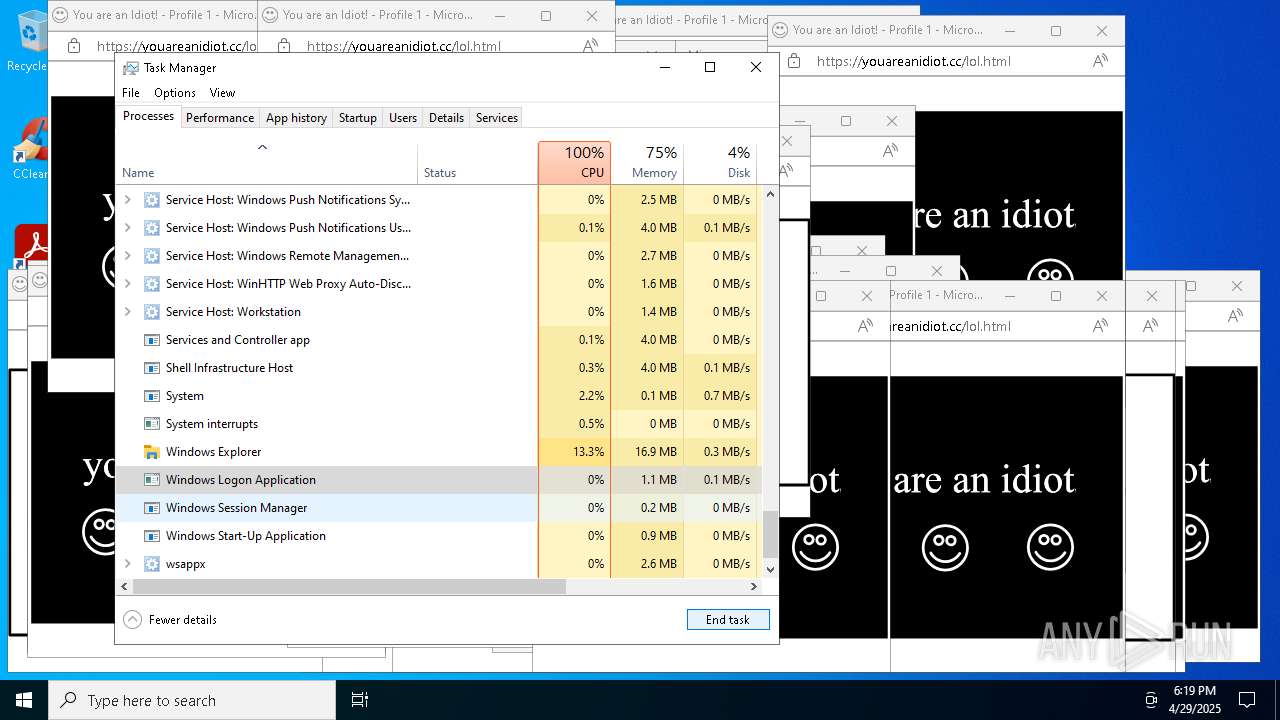Sort processes by Memory column
This screenshot has height=720, width=1280.
coord(647,163)
